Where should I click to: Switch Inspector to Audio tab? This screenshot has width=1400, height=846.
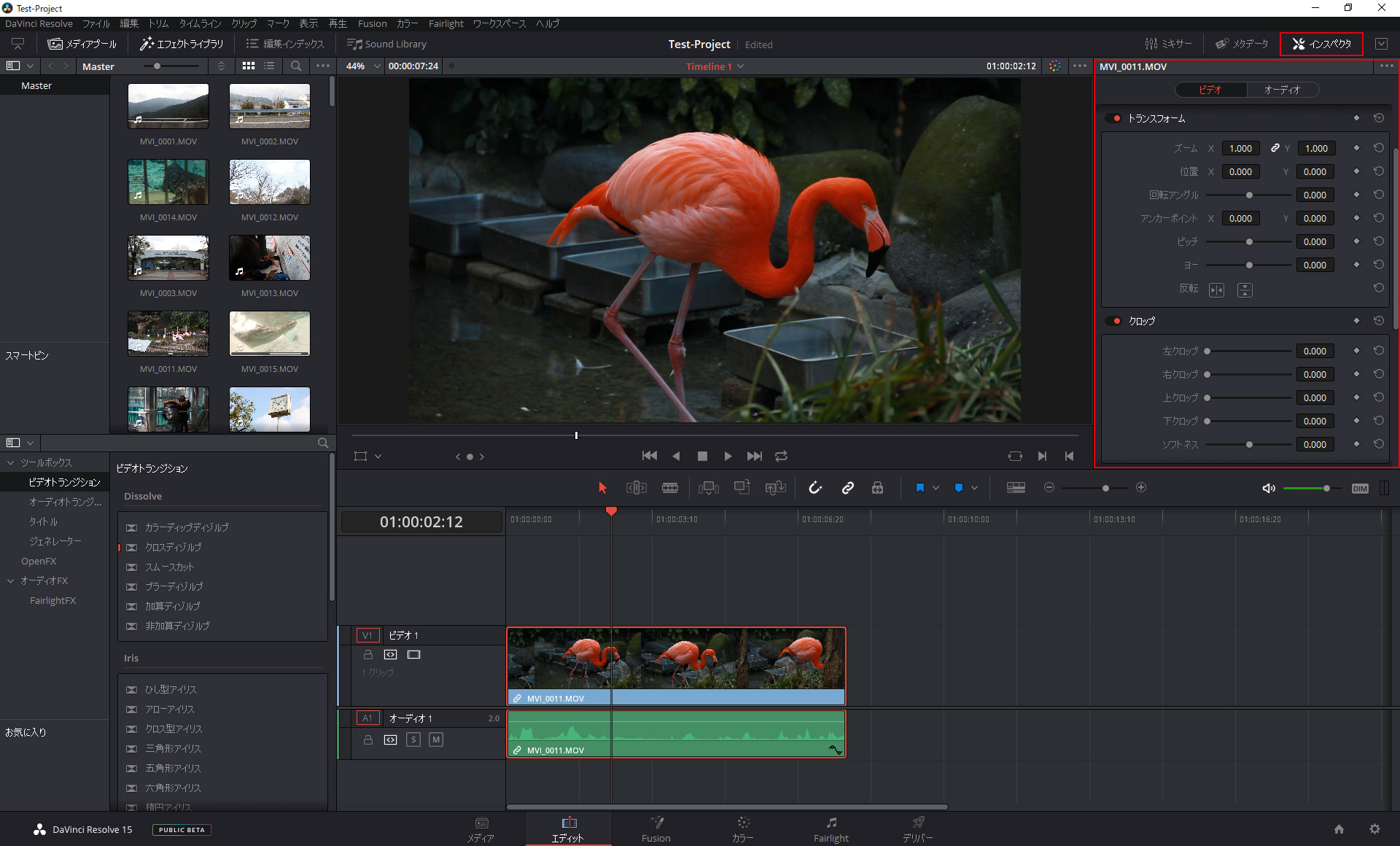click(1283, 90)
